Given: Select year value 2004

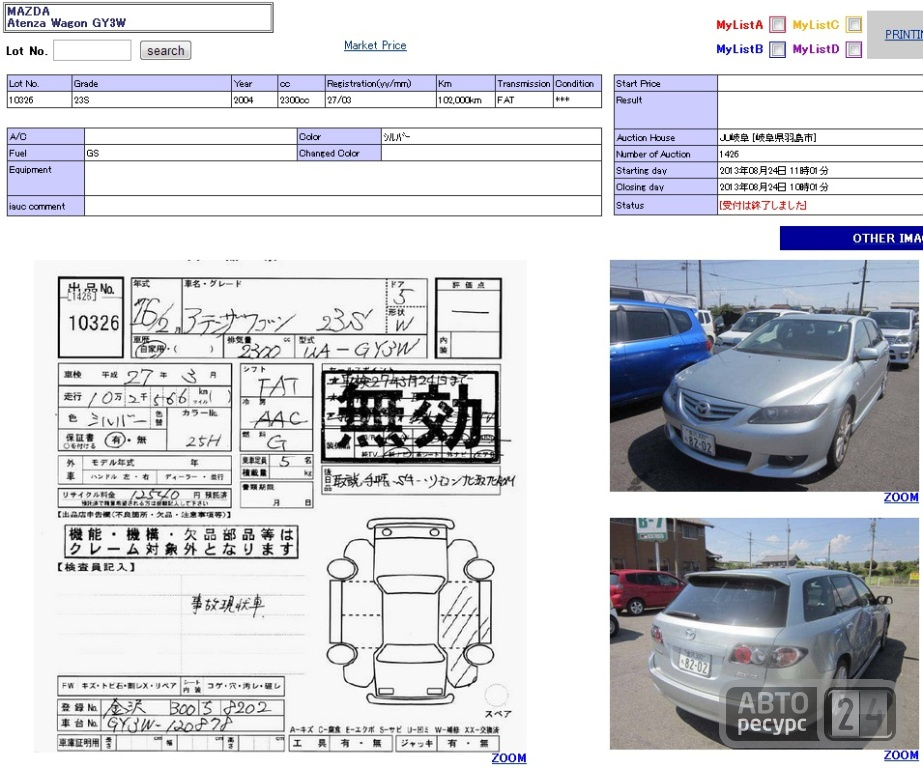Looking at the screenshot, I should click(x=255, y=100).
